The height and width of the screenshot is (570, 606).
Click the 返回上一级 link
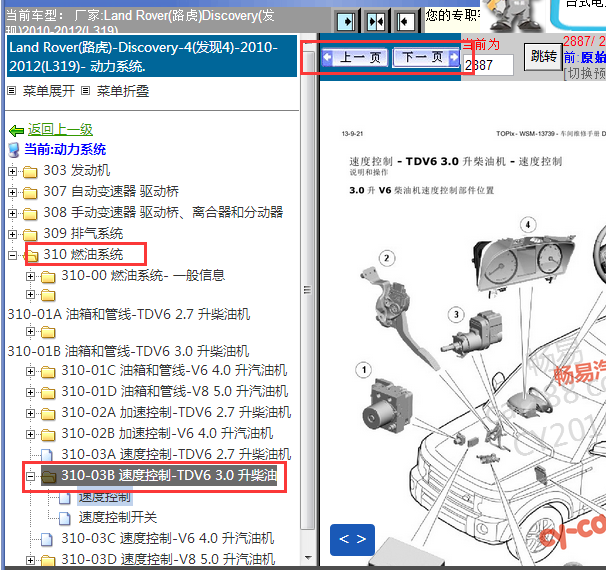tap(60, 129)
